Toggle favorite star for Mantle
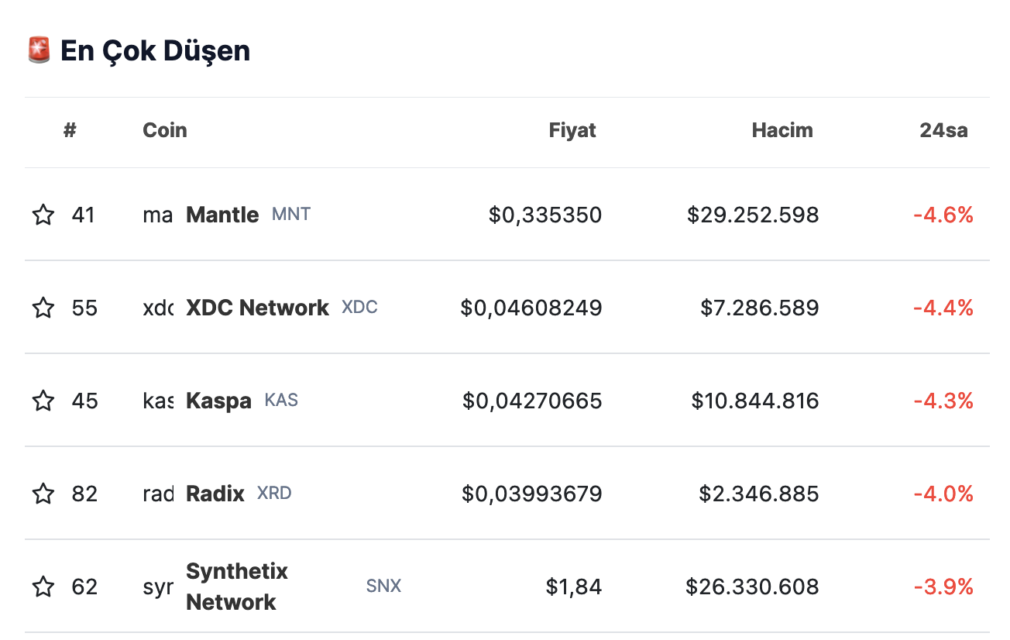The image size is (1010, 640). 43,214
